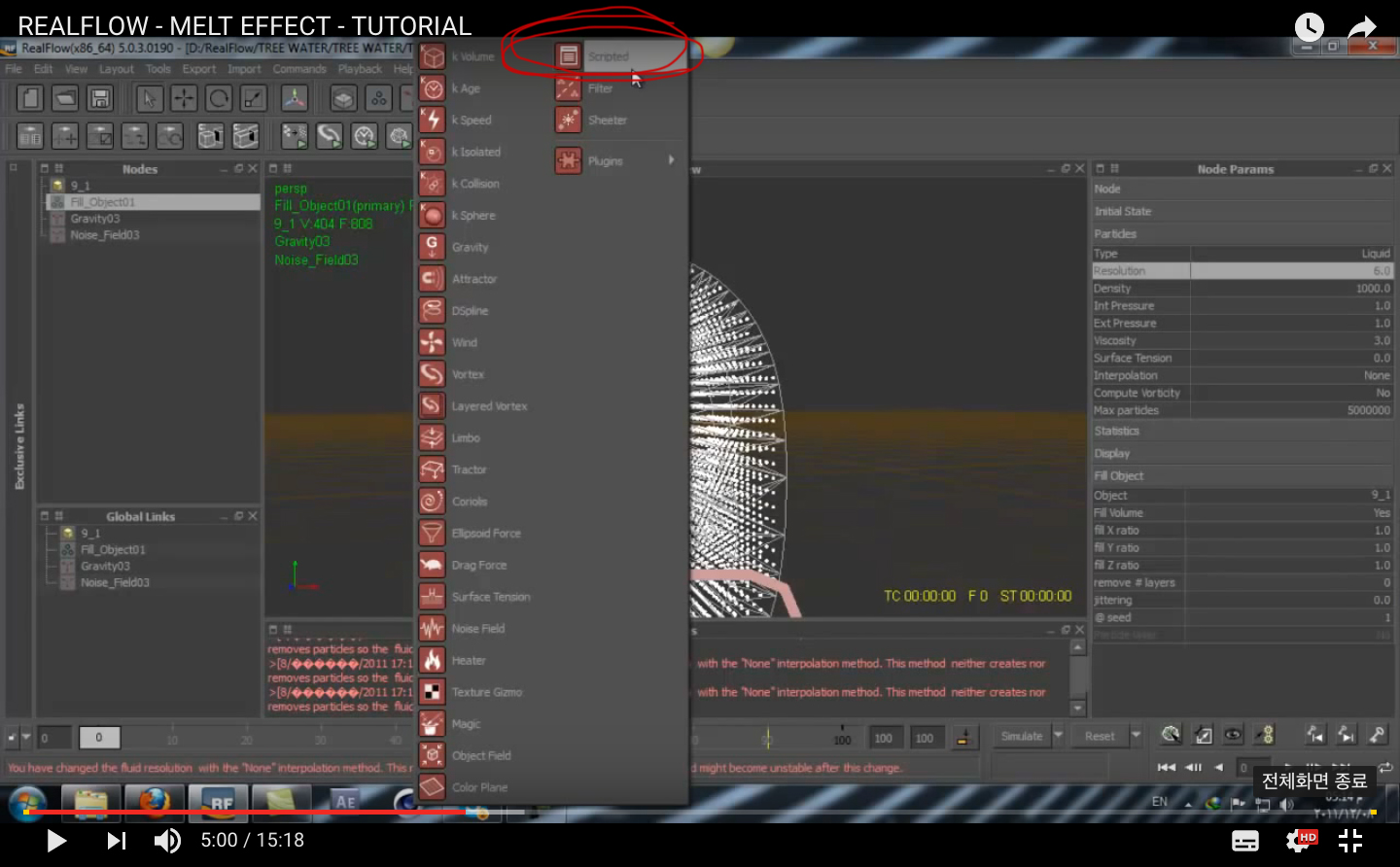This screenshot has width=1400, height=867.
Task: Select Gravity03 in the Nodes panel
Action: click(x=95, y=219)
